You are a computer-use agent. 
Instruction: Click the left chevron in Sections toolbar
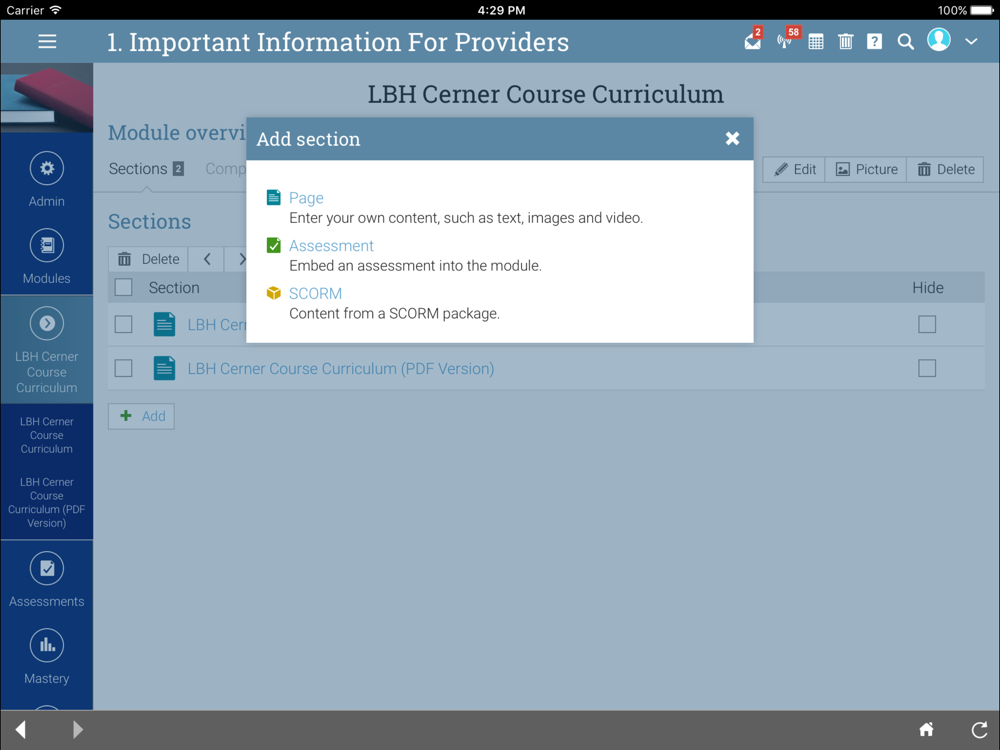207,259
